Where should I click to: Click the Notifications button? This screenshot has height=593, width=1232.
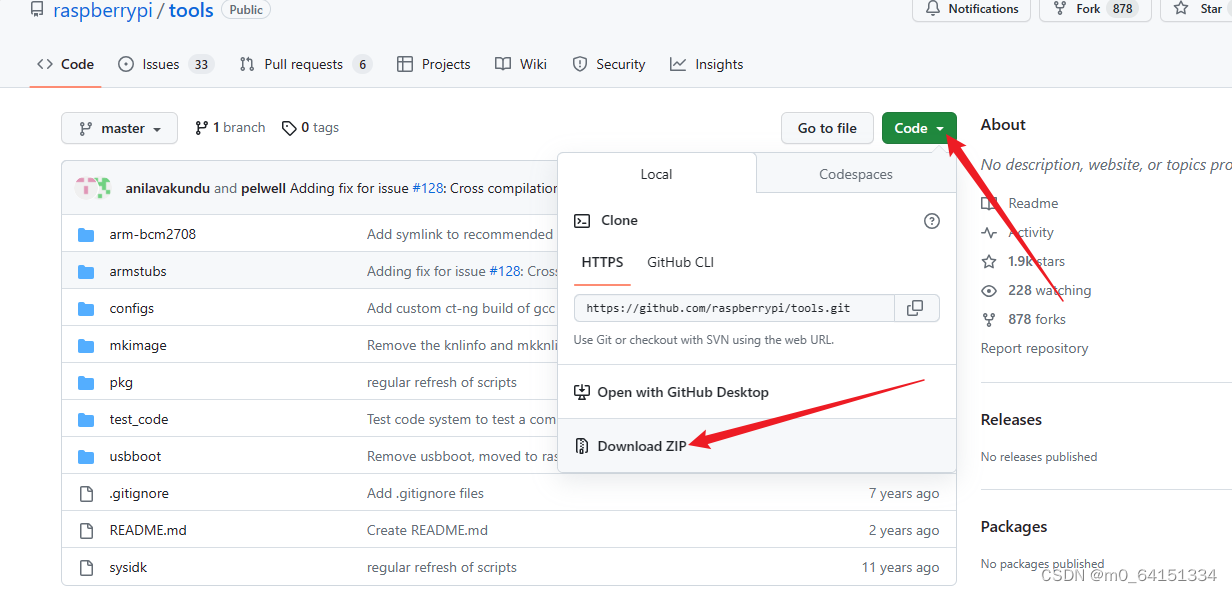(x=972, y=9)
